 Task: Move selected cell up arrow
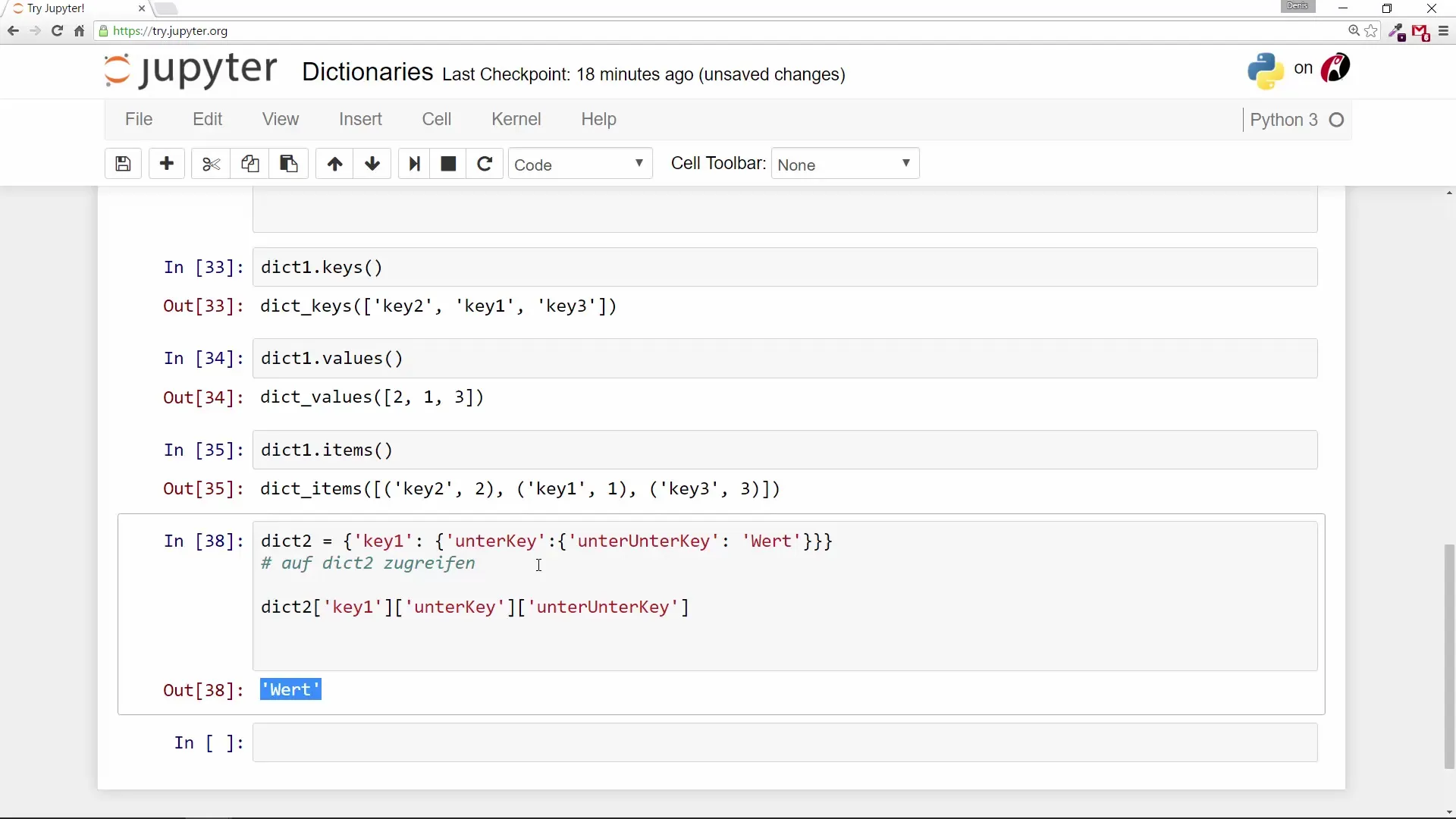click(334, 164)
